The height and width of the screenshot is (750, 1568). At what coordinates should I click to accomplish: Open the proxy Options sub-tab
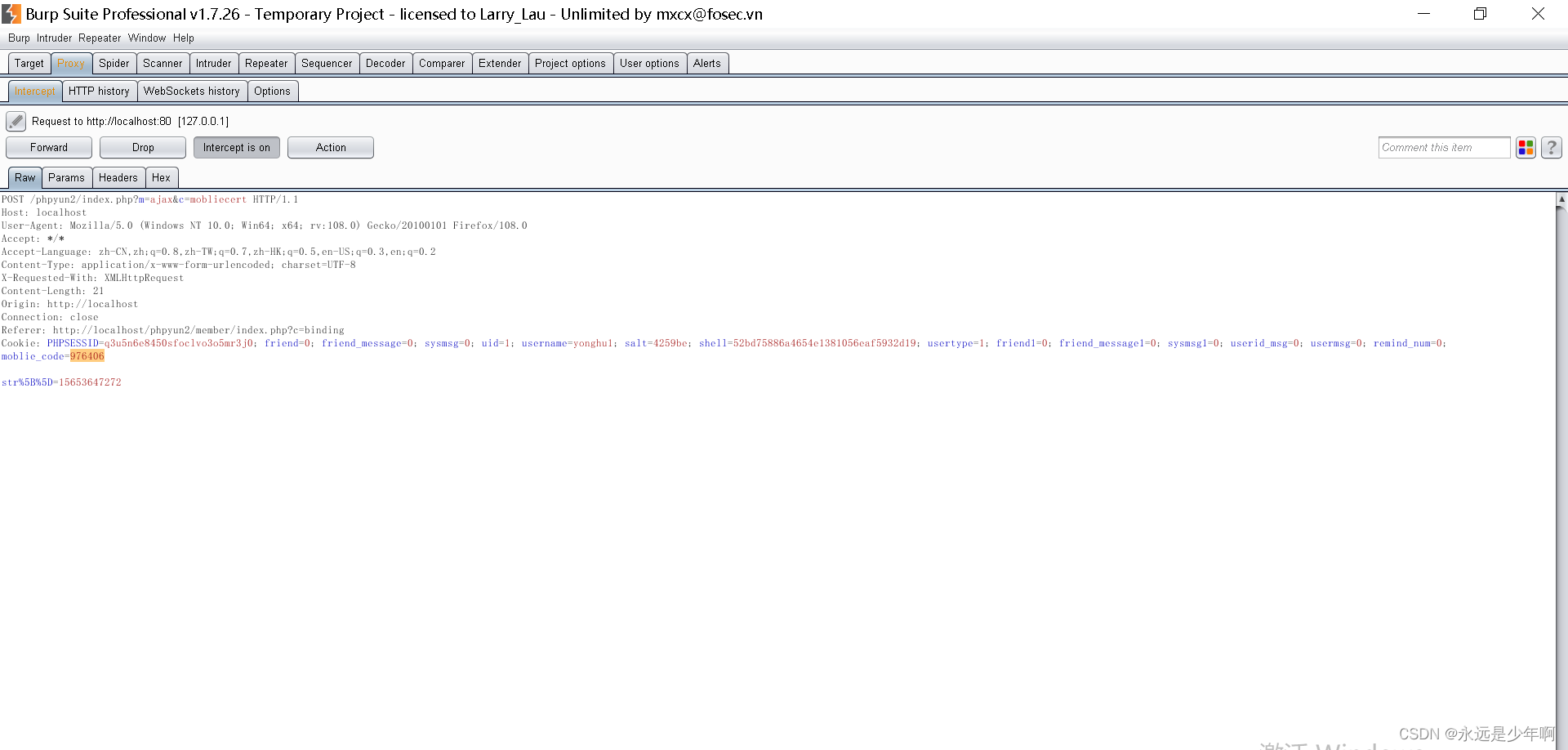(x=272, y=92)
